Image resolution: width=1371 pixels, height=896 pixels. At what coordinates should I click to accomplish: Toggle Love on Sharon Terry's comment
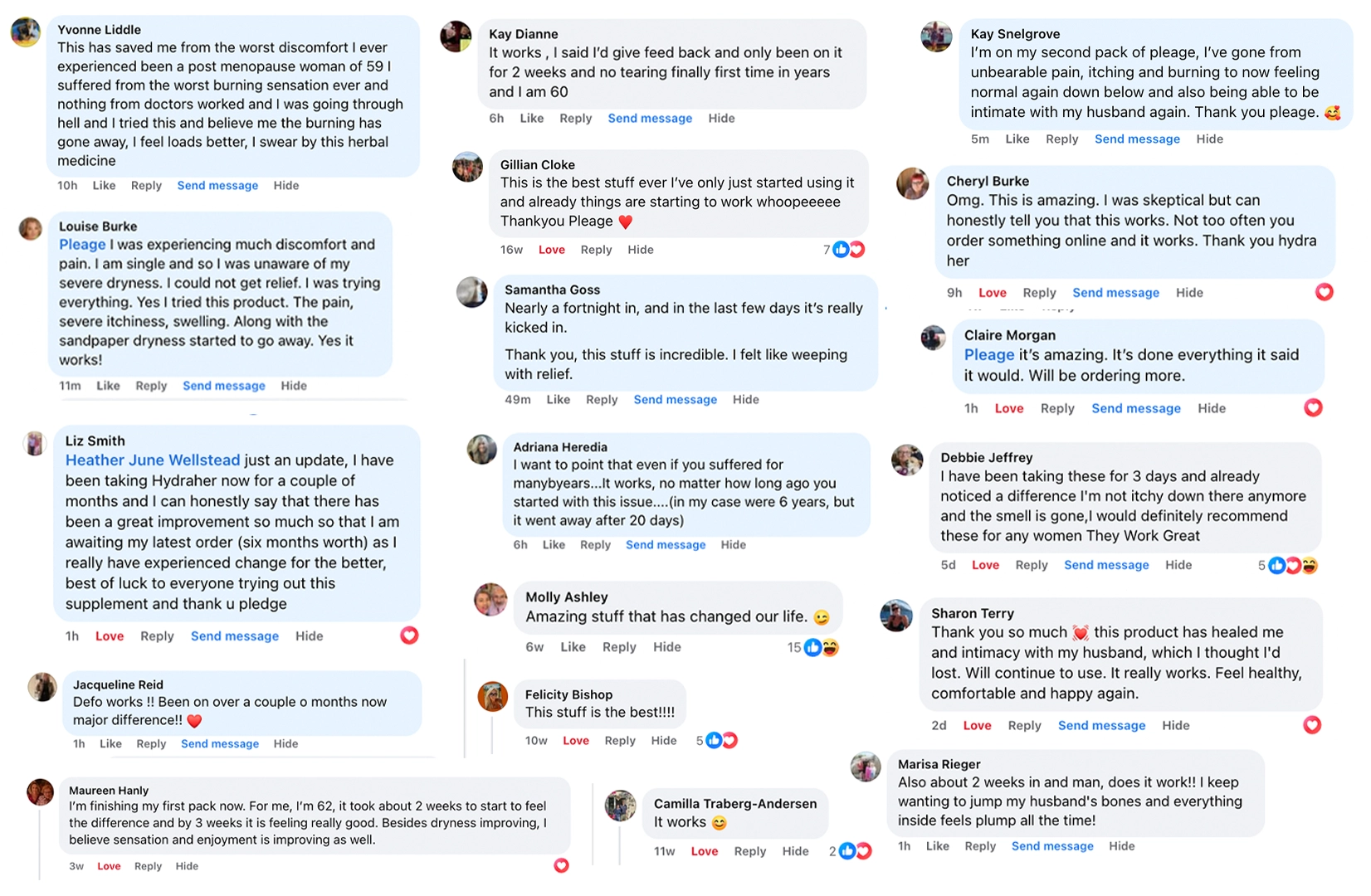click(x=977, y=725)
